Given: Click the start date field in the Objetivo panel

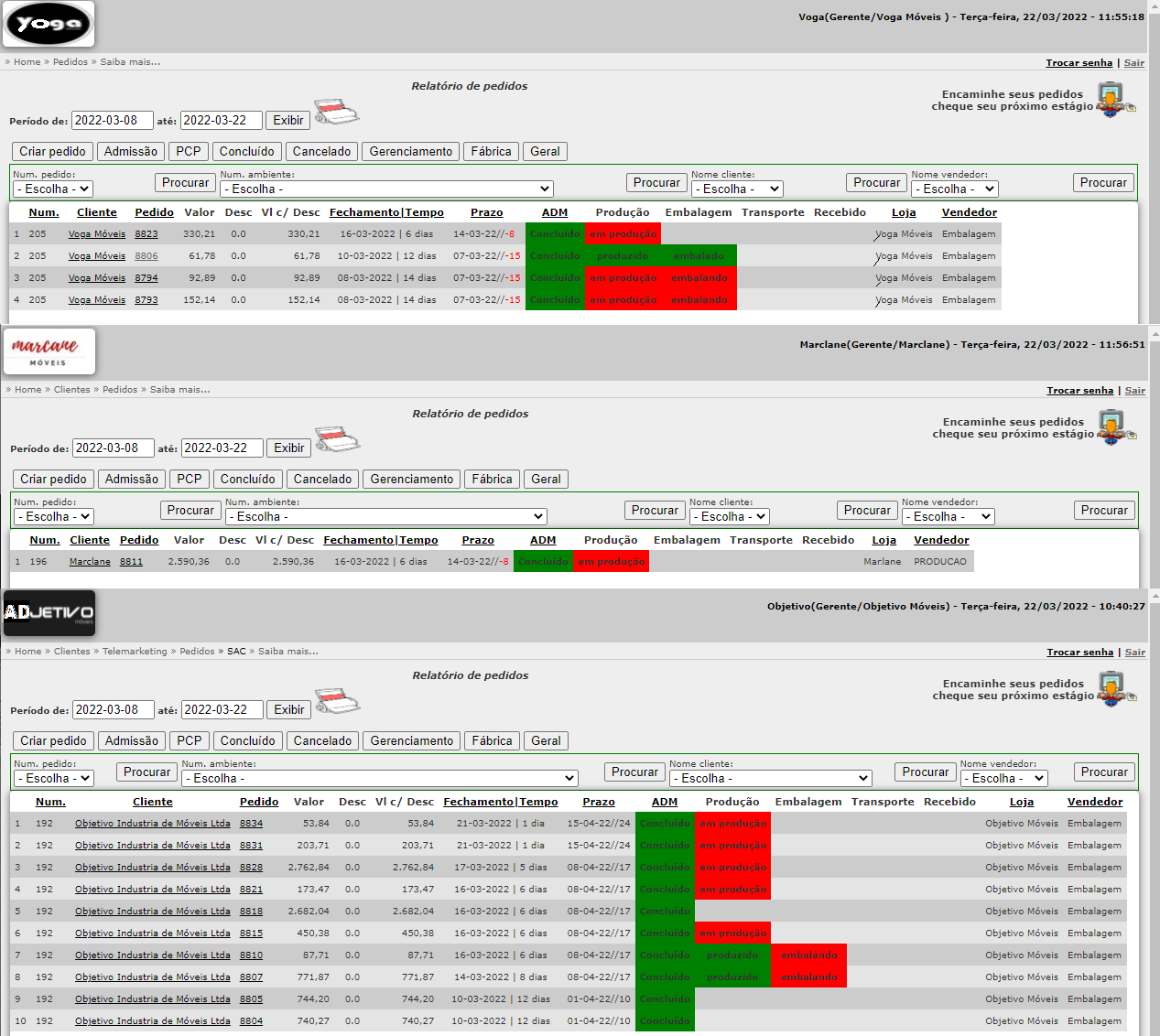Looking at the screenshot, I should pos(114,710).
